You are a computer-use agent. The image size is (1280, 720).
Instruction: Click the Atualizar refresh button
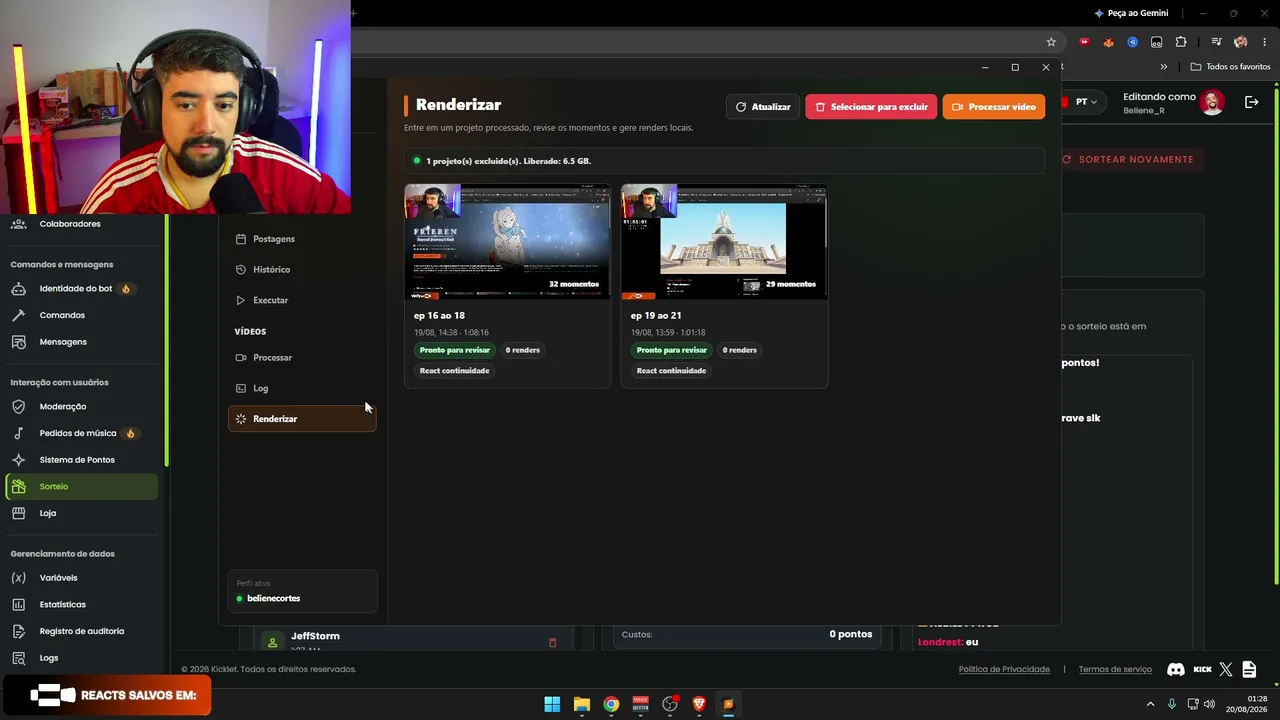click(x=763, y=107)
